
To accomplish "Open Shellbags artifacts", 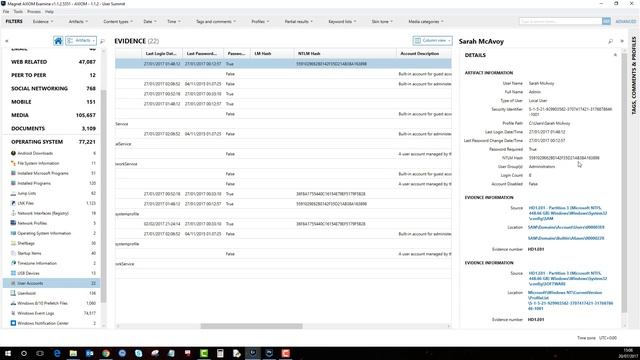I will point(53,243).
